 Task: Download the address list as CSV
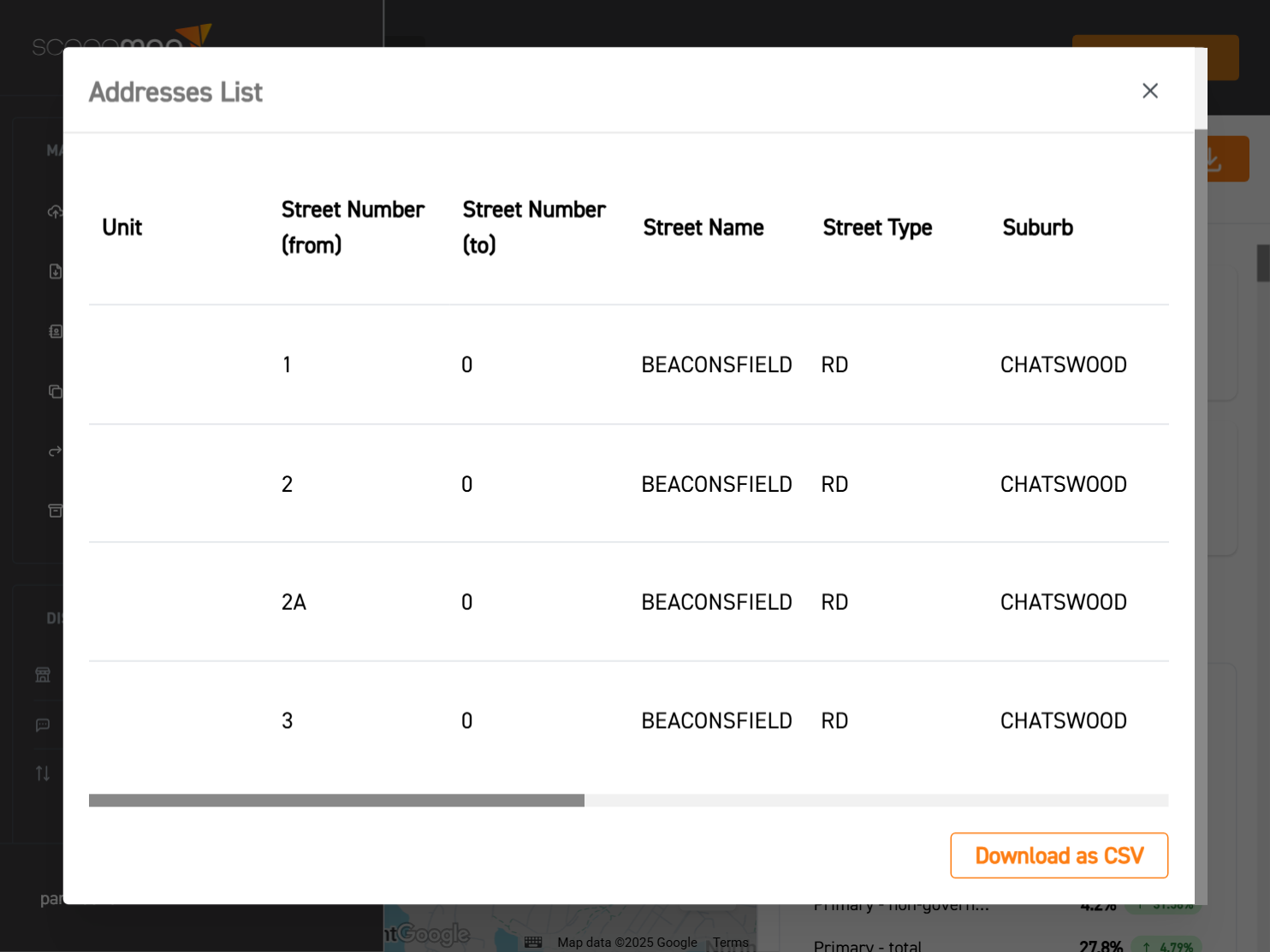(1059, 855)
